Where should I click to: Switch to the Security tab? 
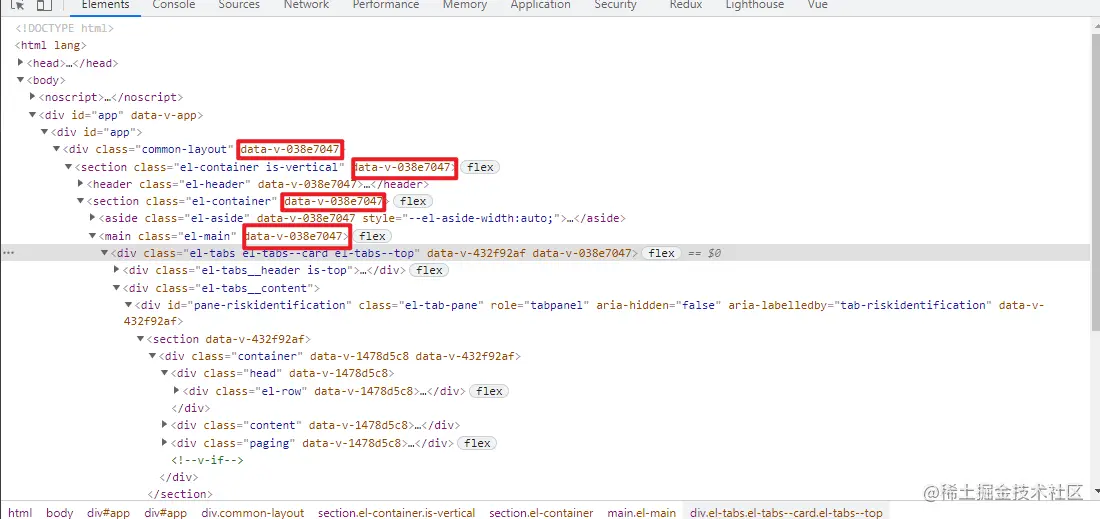tap(615, 5)
